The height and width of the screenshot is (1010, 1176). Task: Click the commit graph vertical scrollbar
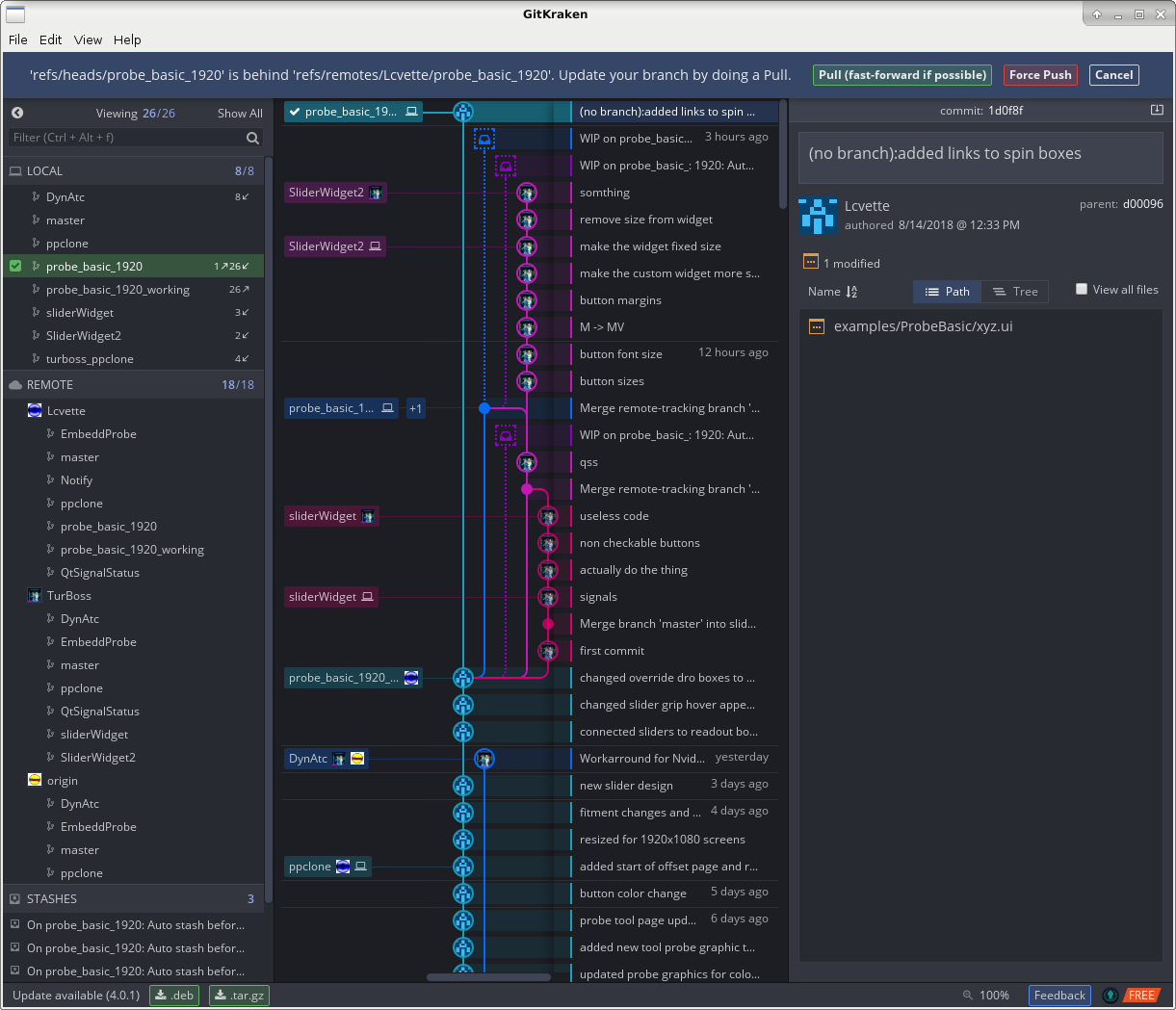point(783,154)
